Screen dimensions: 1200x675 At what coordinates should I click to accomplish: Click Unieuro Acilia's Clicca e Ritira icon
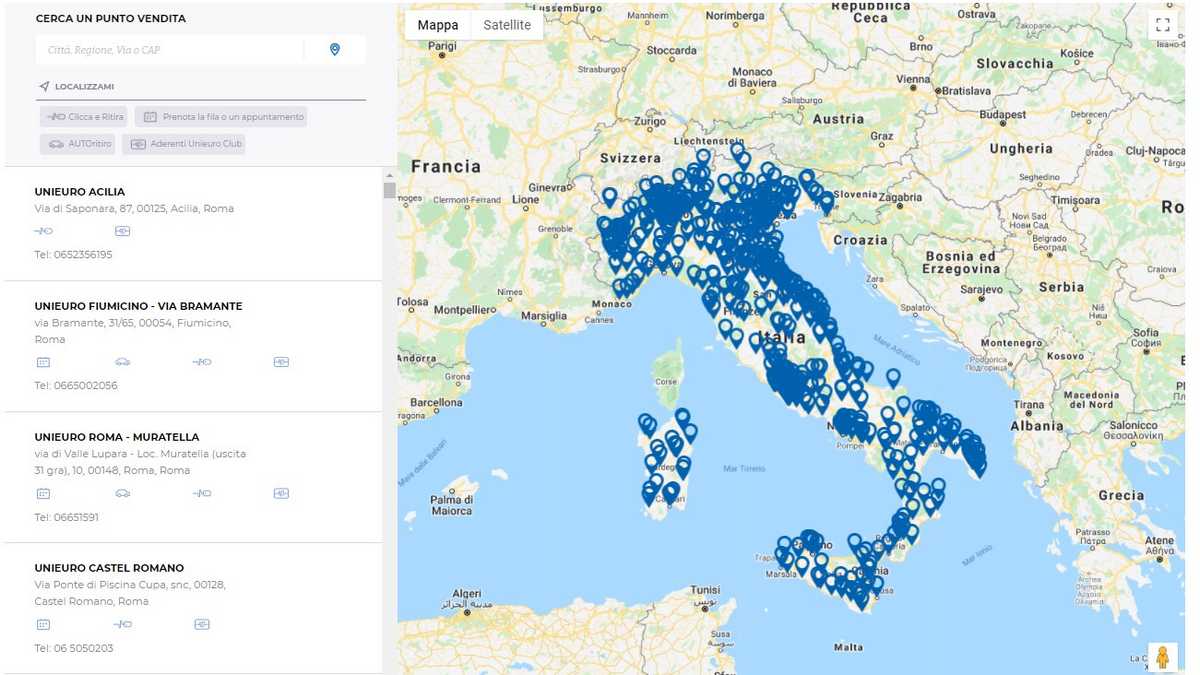pyautogui.click(x=43, y=231)
